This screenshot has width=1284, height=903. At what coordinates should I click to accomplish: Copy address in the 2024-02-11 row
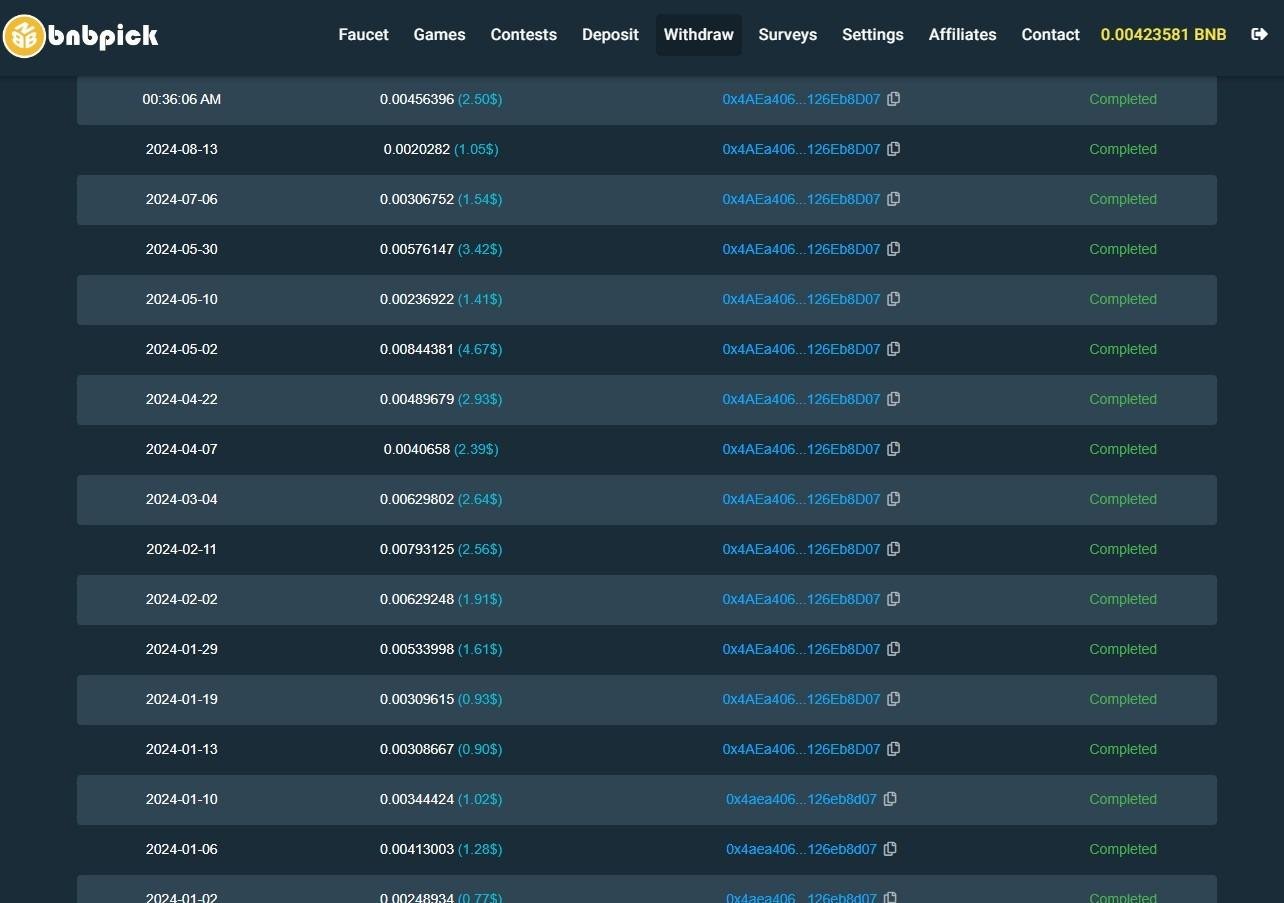click(894, 549)
